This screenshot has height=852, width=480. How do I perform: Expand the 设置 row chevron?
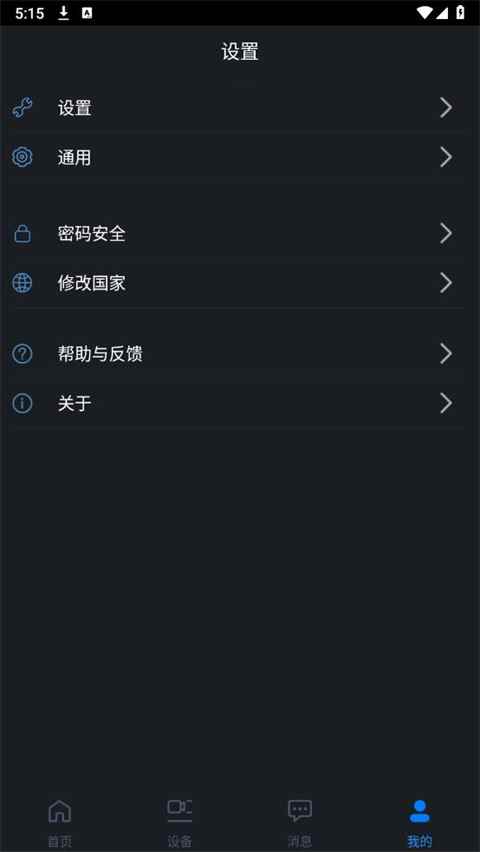446,108
